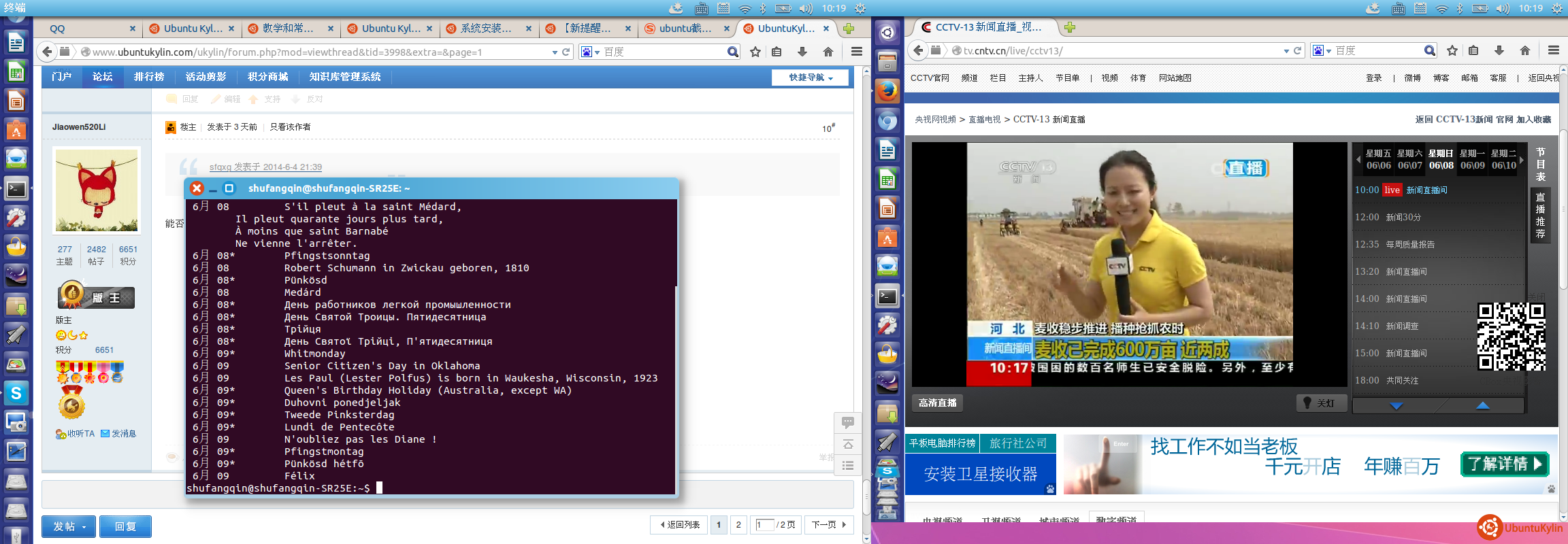The width and height of the screenshot is (1568, 544).
Task: Open the hamburger menu in the CCTV browser
Action: 1553,51
